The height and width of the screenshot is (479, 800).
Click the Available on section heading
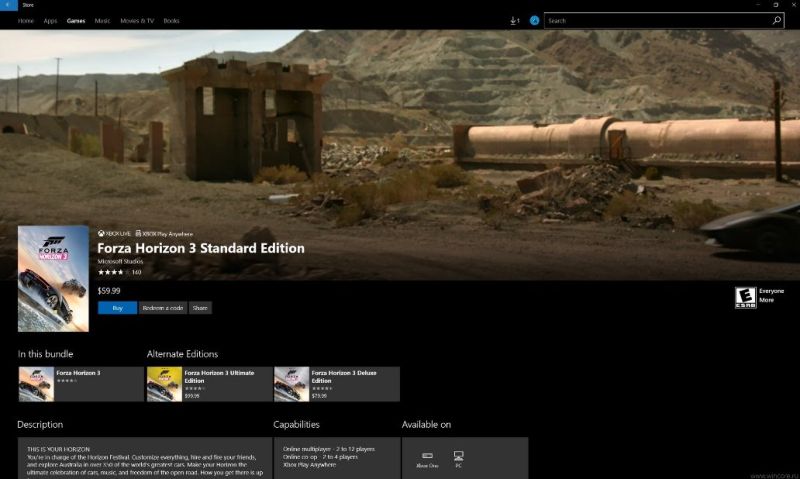tap(427, 424)
